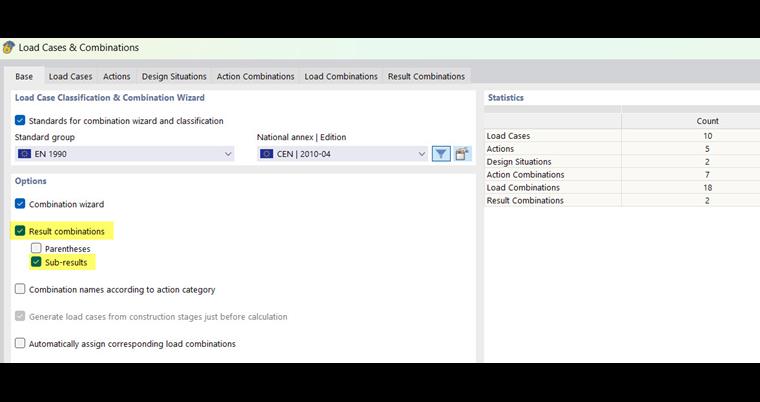Select the Design Situations statistics row
This screenshot has width=760, height=402.
coord(622,161)
